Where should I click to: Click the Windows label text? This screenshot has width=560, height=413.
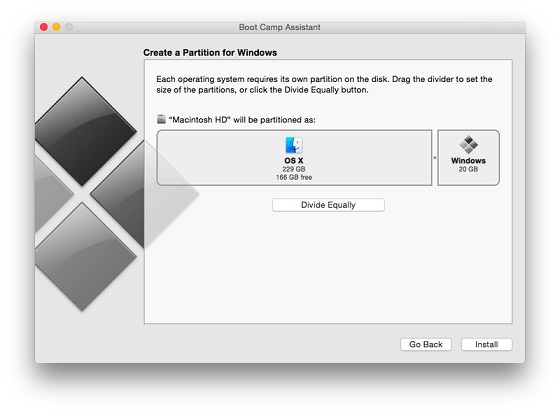click(x=468, y=160)
